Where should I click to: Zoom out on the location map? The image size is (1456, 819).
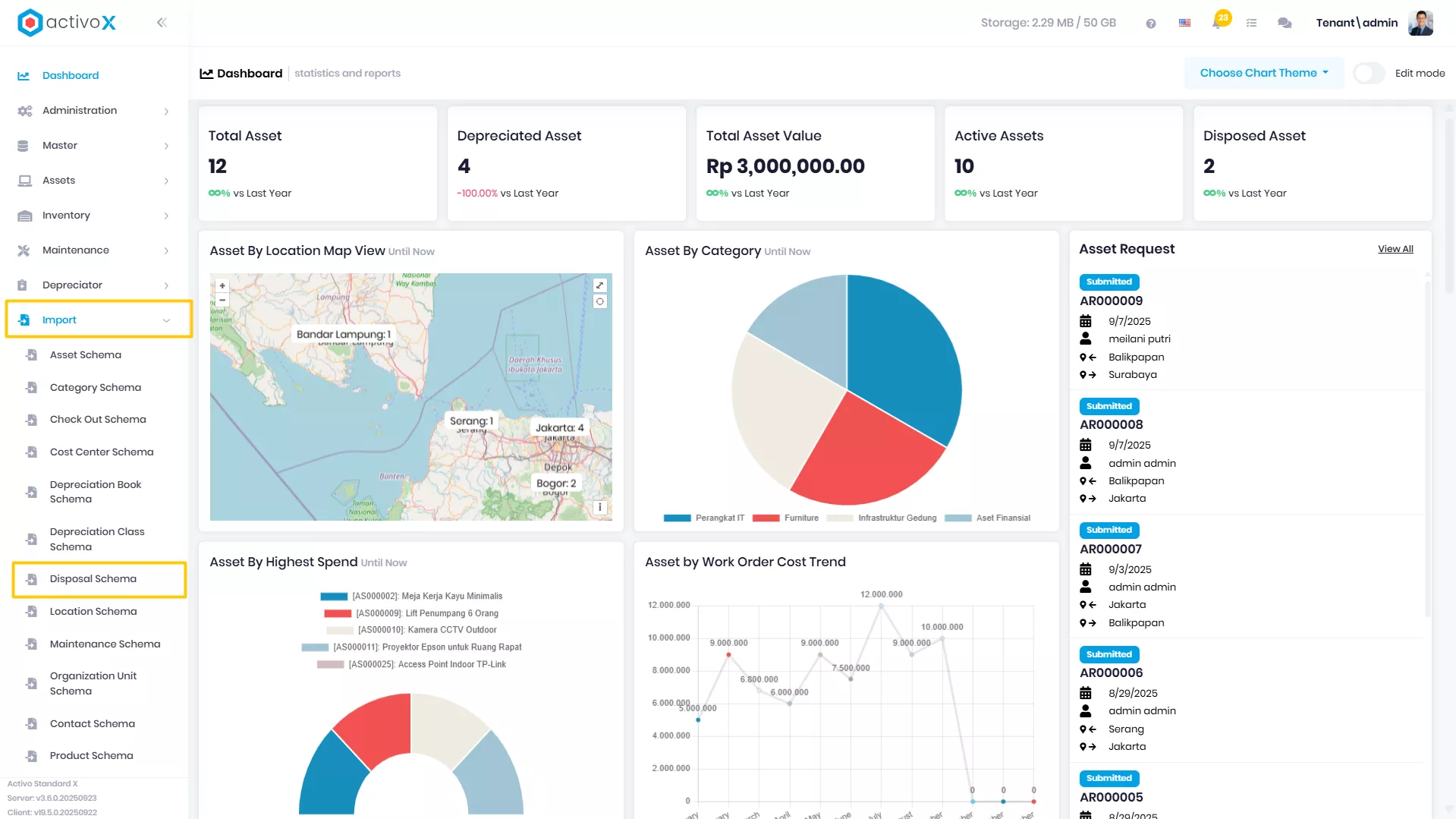pos(222,300)
